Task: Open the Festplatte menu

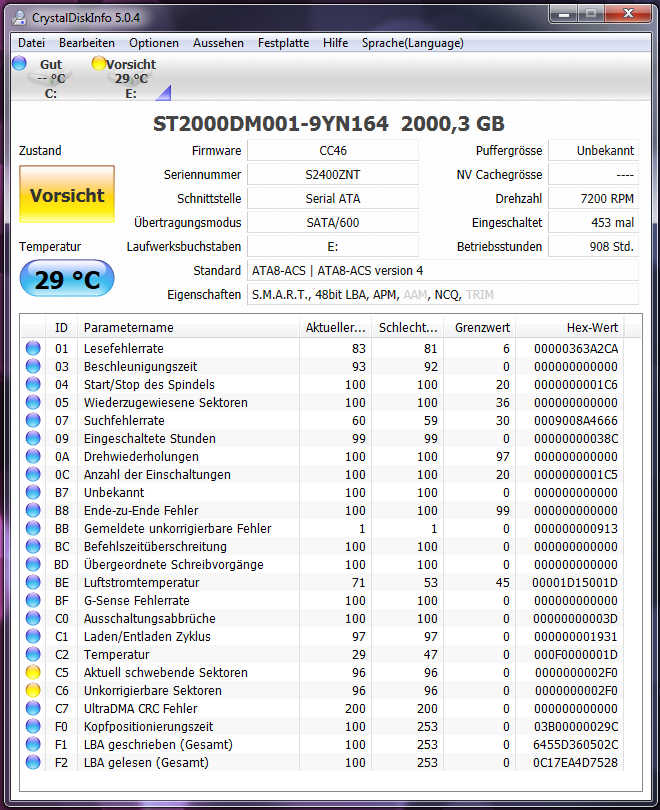Action: point(284,43)
